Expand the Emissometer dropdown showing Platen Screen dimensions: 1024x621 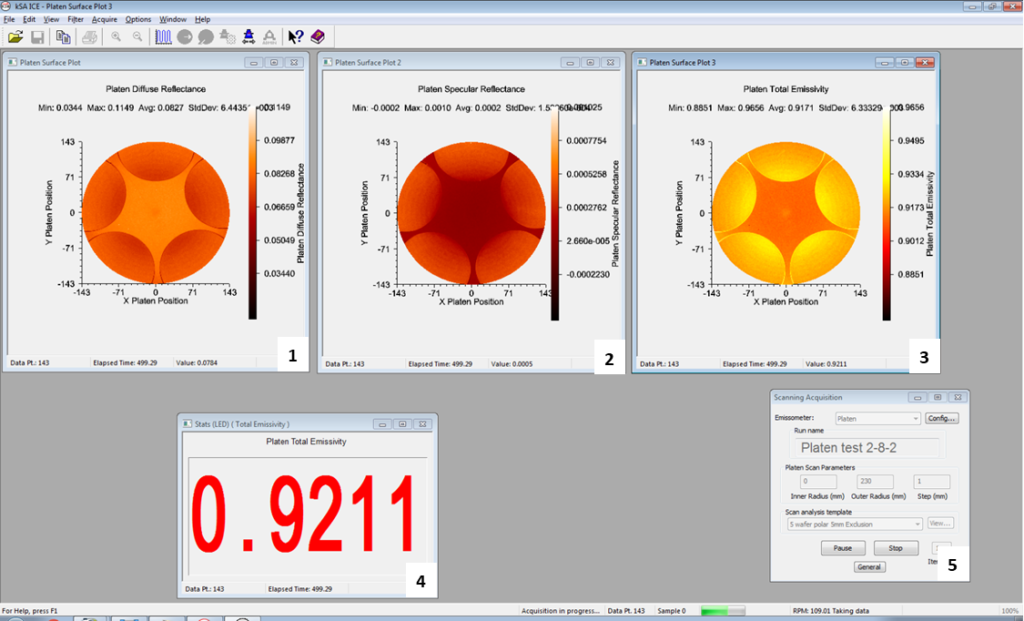click(x=876, y=419)
